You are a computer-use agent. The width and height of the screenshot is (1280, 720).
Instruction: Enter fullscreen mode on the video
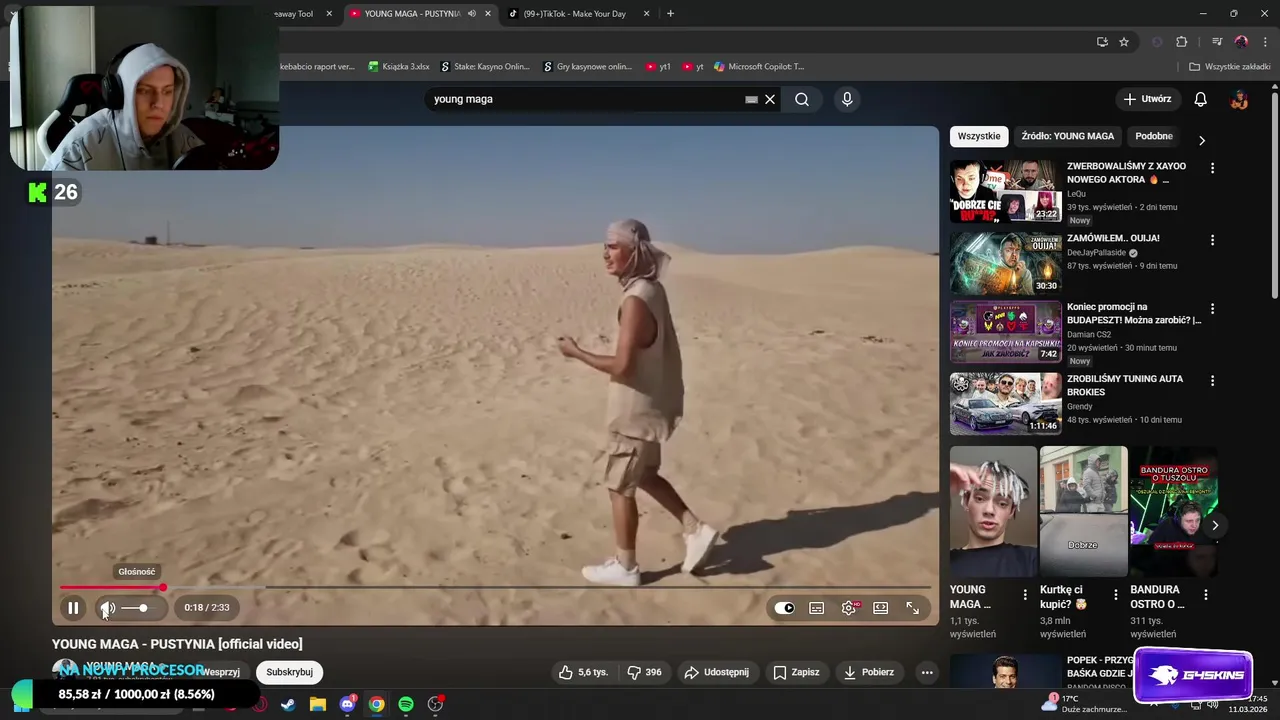tap(913, 608)
